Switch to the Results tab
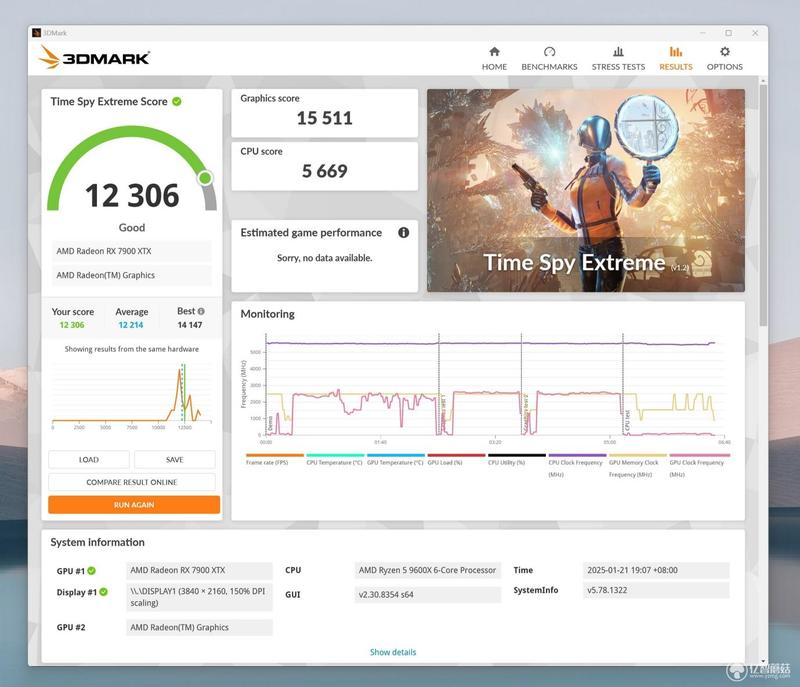The width and height of the screenshot is (800, 687). click(x=676, y=58)
